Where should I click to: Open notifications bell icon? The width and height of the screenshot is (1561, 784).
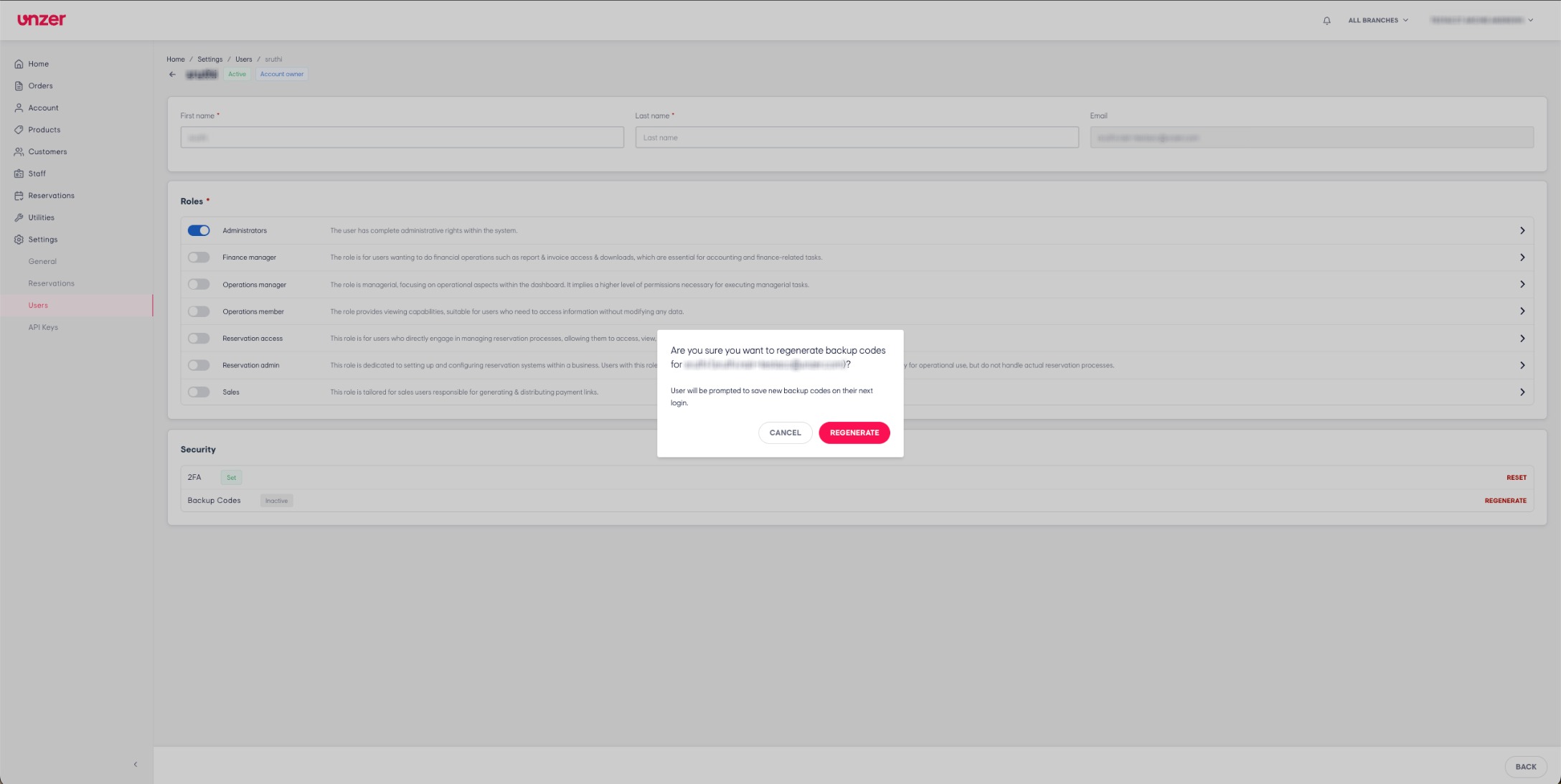[1326, 20]
